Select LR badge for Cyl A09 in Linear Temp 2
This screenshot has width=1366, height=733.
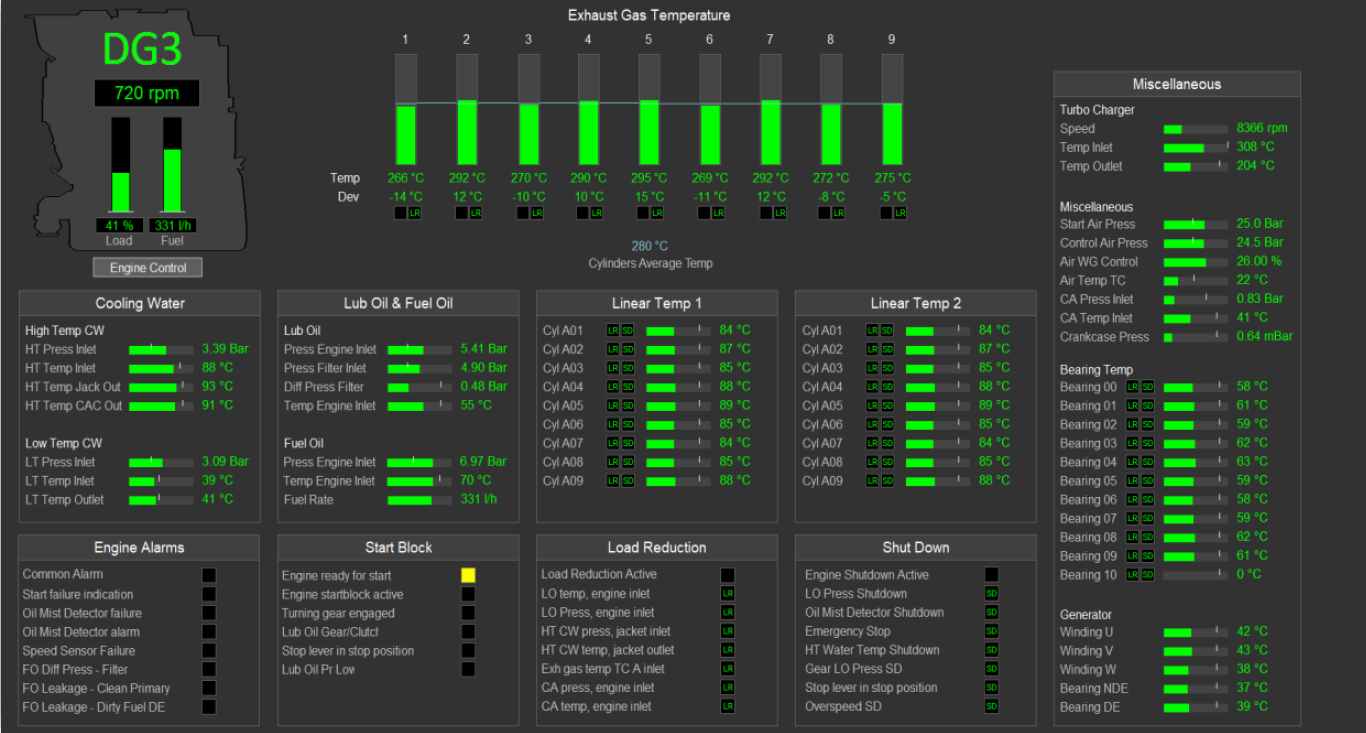coord(872,481)
